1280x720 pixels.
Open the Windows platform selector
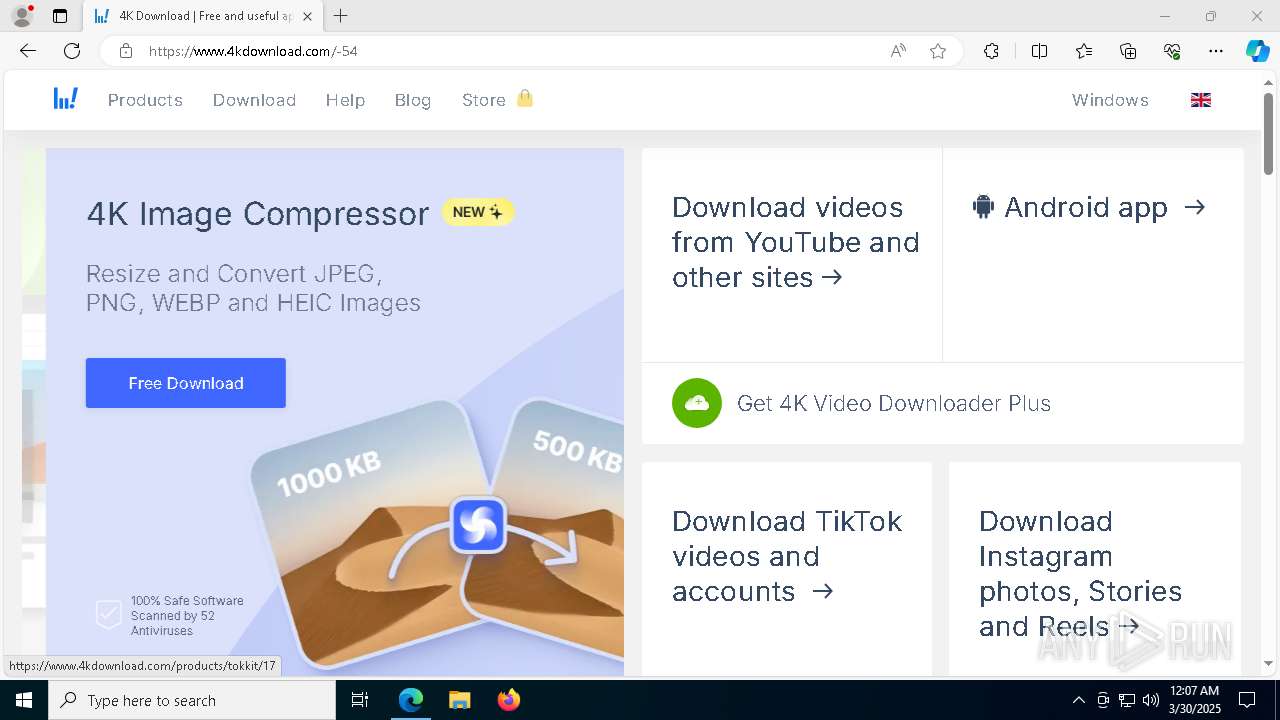click(1110, 100)
